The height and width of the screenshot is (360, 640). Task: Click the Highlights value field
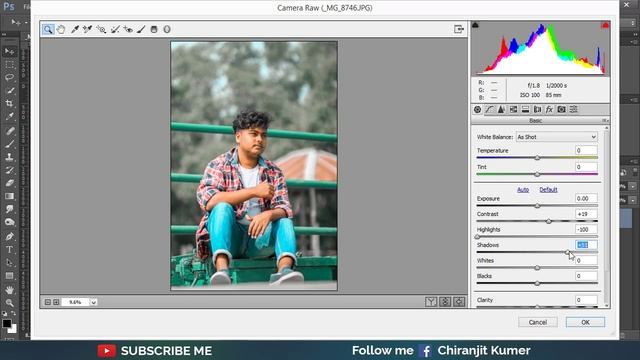pyautogui.click(x=586, y=229)
